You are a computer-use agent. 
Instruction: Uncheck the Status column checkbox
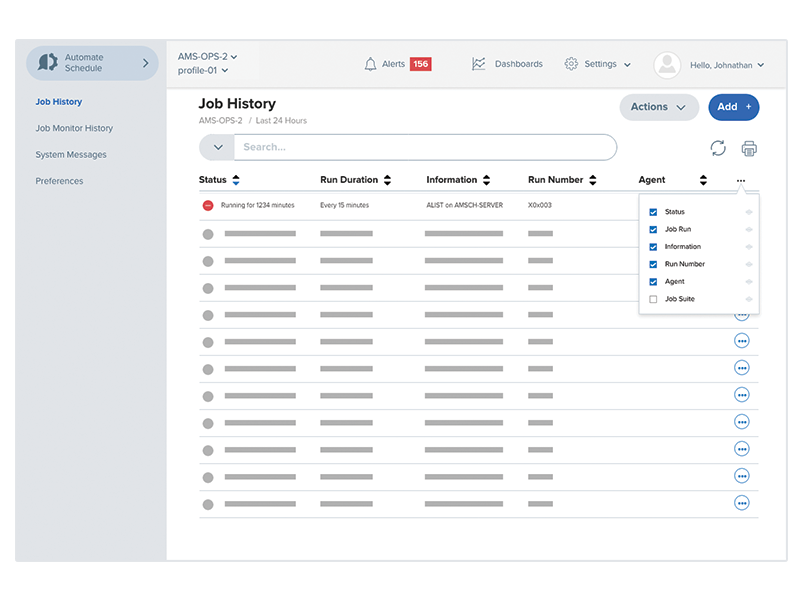(654, 212)
